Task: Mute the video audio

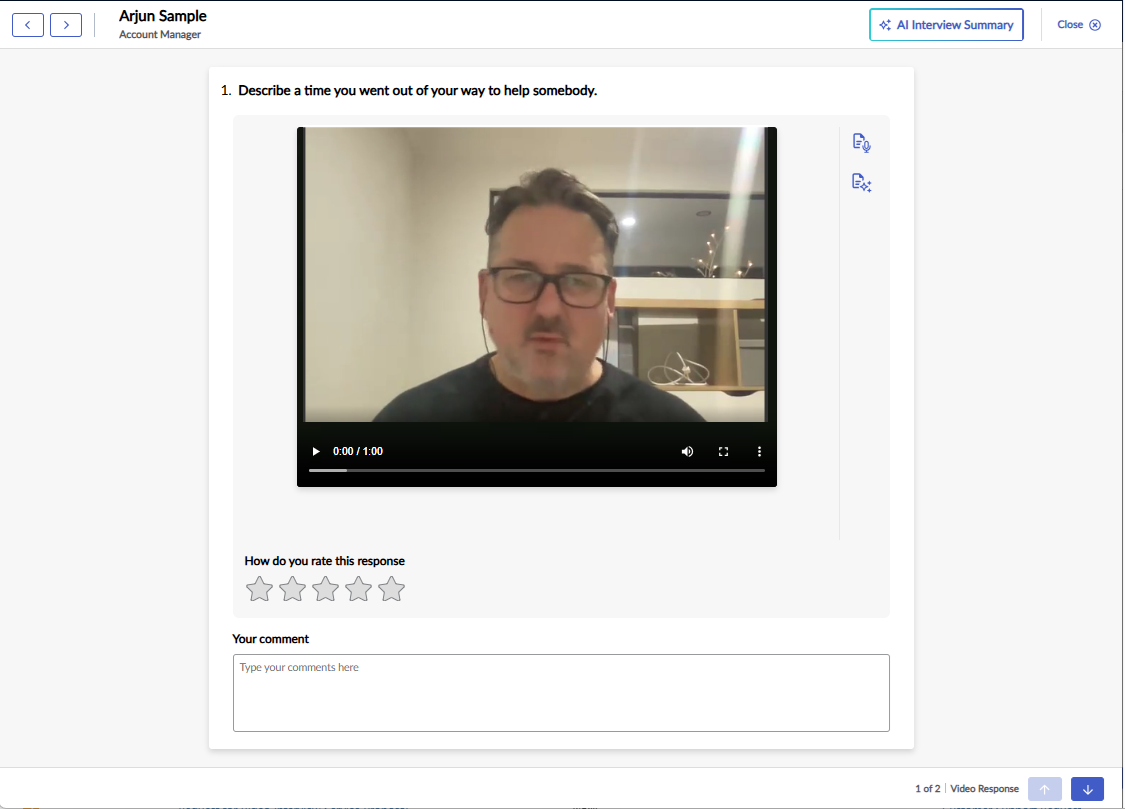Action: (687, 451)
